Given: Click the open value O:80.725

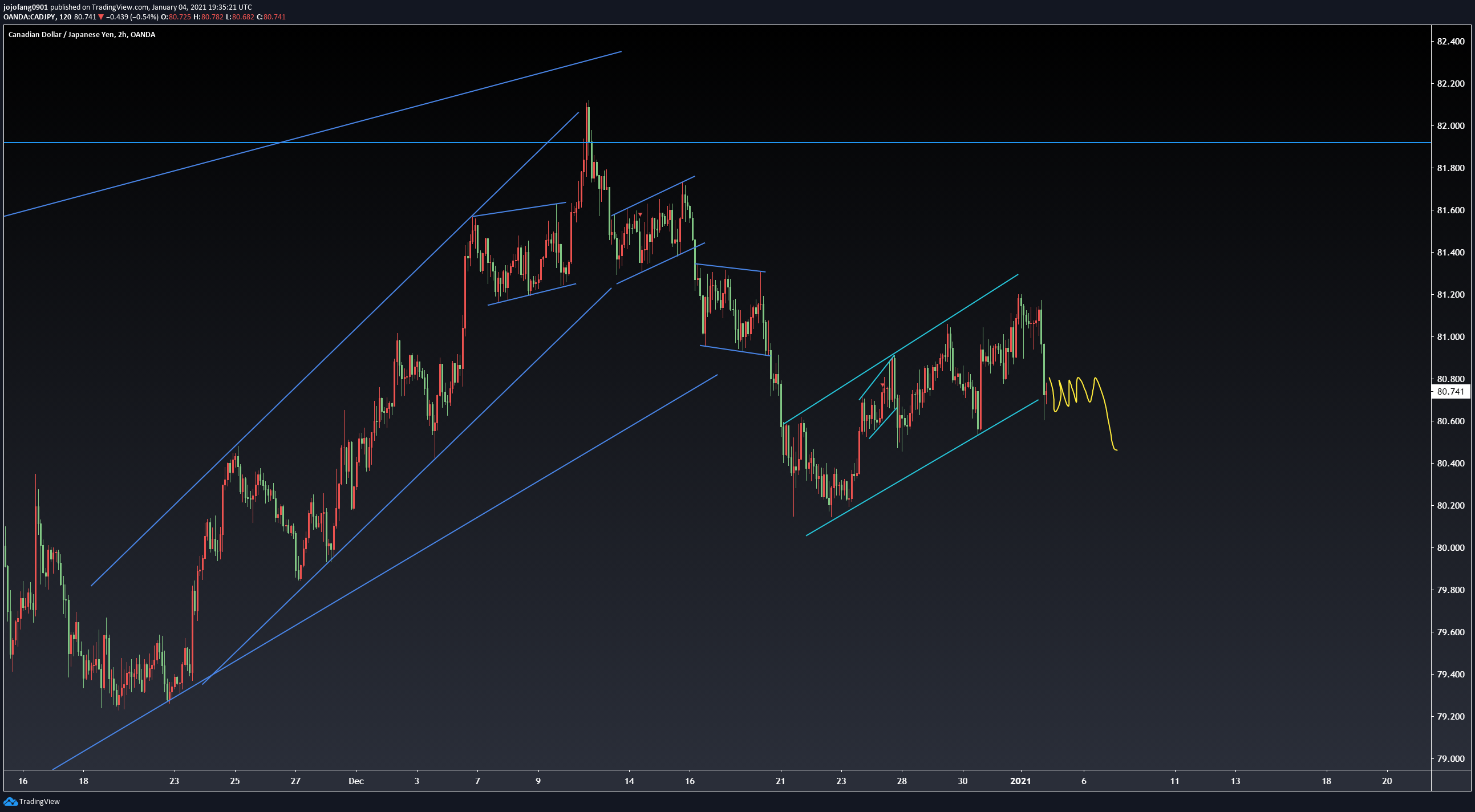Looking at the screenshot, I should coord(175,17).
